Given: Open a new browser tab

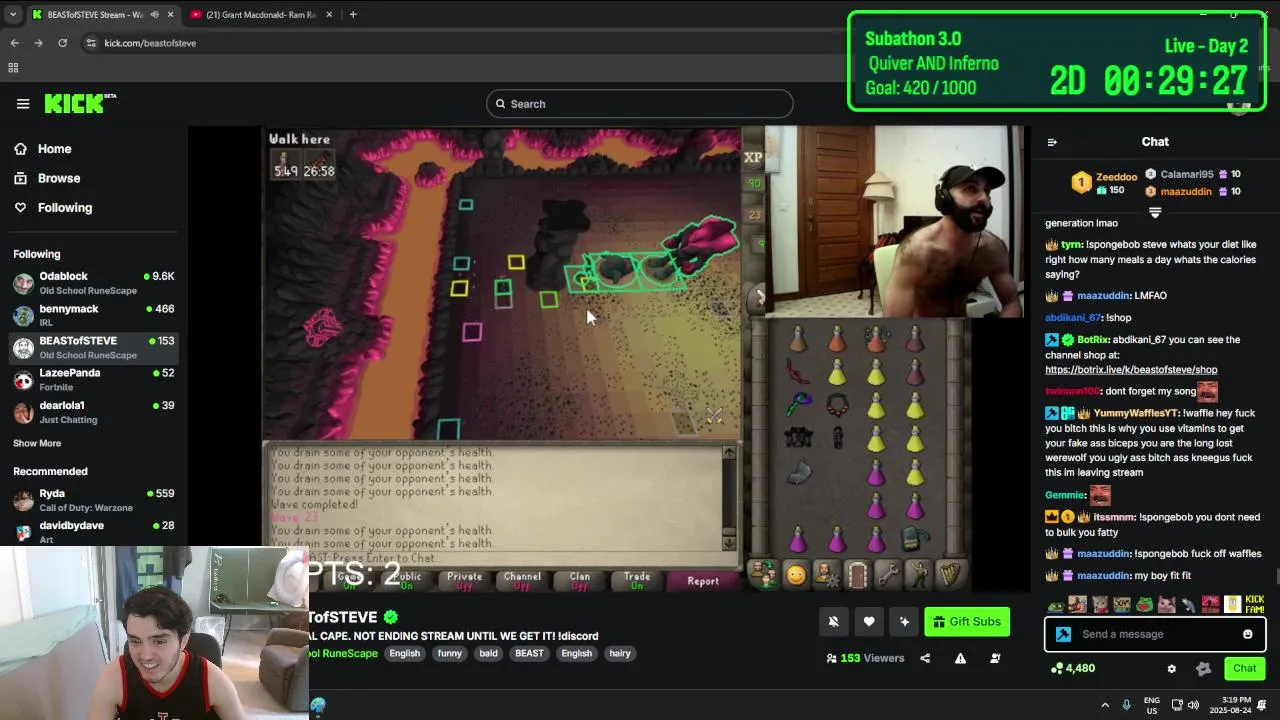Looking at the screenshot, I should point(353,15).
